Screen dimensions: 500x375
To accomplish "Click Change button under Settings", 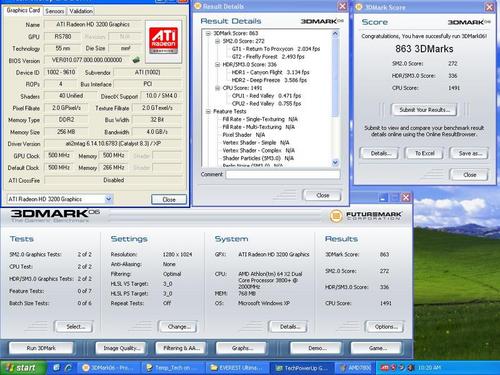I will tap(178, 327).
